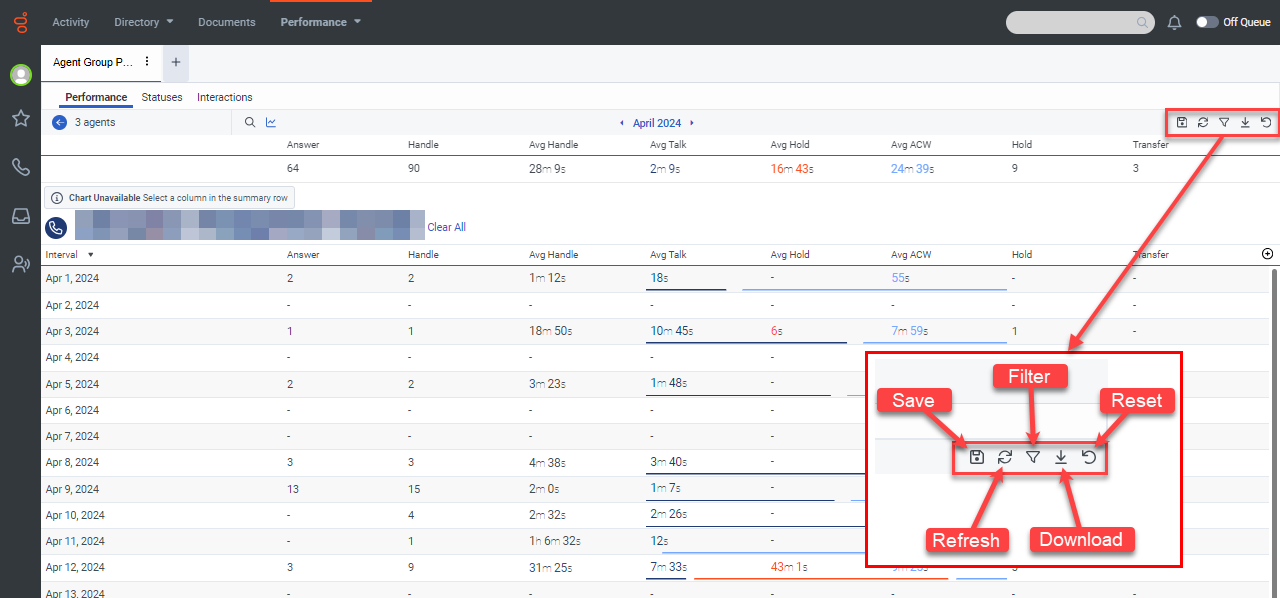Expand the Directory dropdown menu

point(144,22)
